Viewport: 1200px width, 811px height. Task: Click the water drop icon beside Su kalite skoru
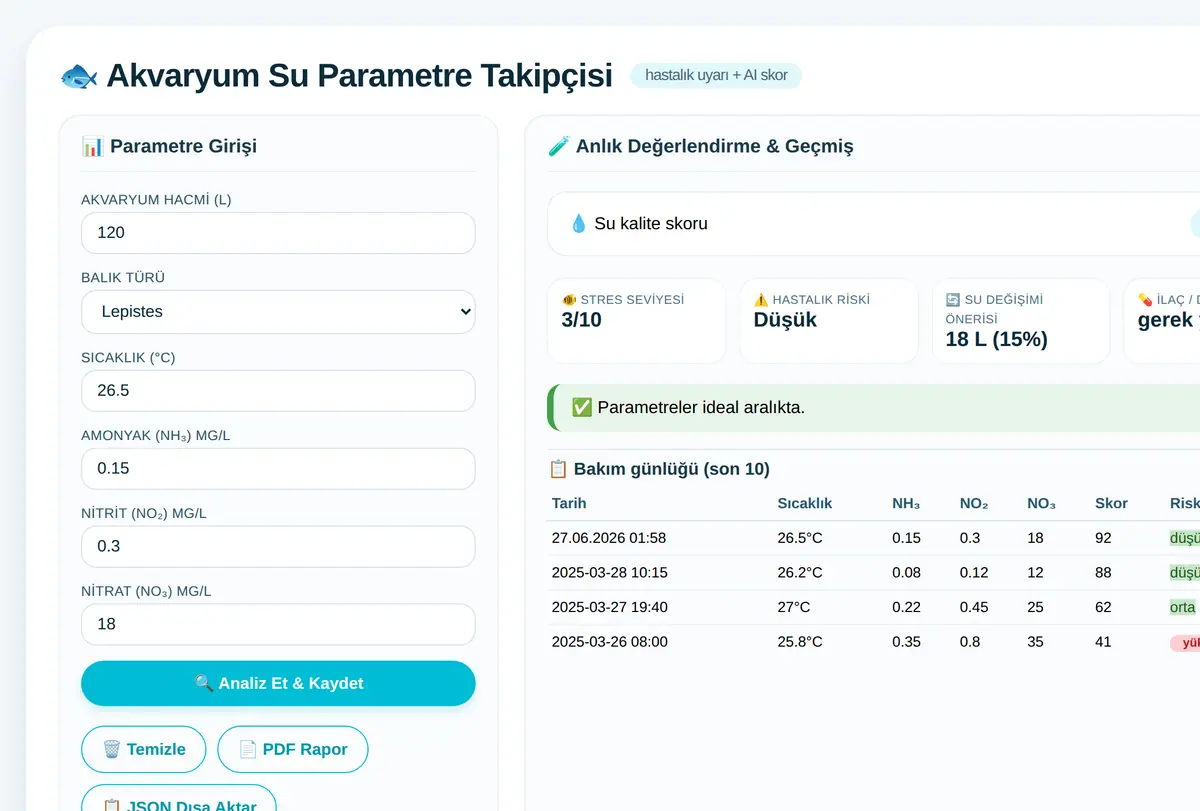(x=578, y=224)
